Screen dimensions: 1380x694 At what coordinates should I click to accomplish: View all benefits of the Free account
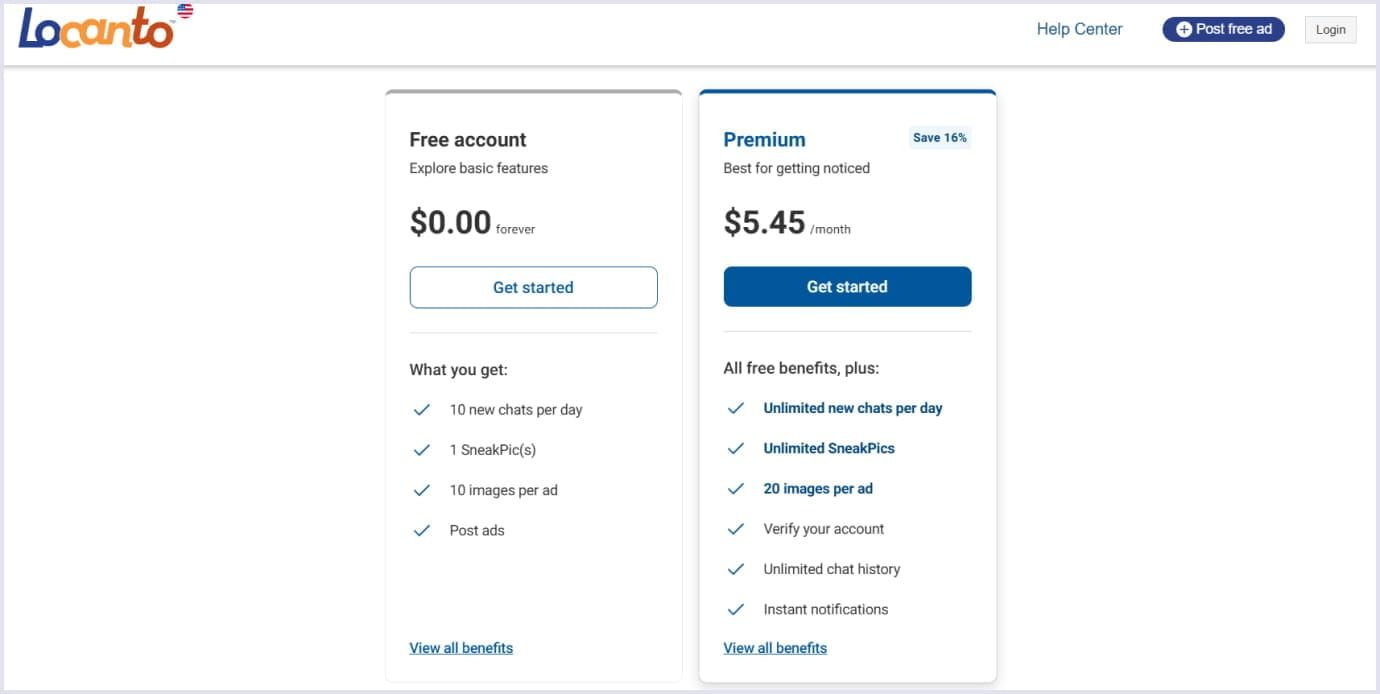pyautogui.click(x=461, y=647)
